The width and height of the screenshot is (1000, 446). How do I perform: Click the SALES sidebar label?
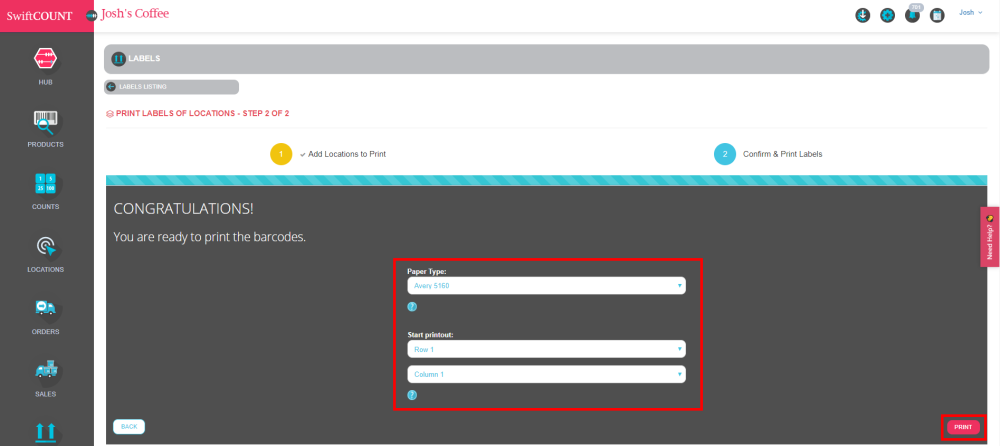45,394
